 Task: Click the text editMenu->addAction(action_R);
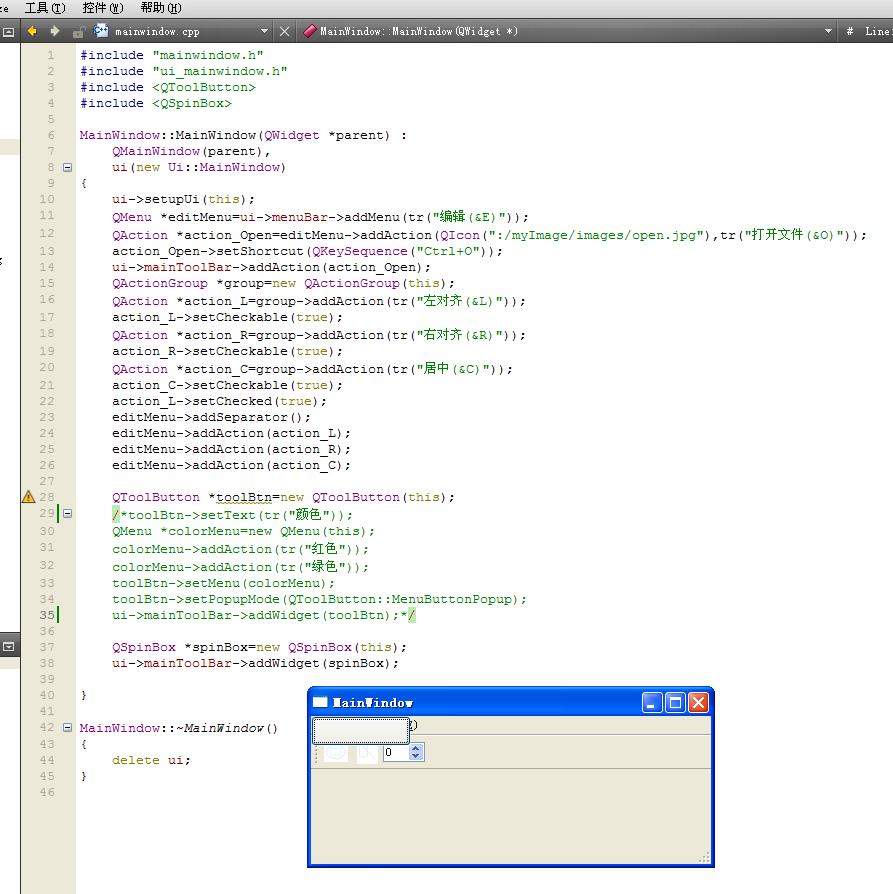coord(231,449)
